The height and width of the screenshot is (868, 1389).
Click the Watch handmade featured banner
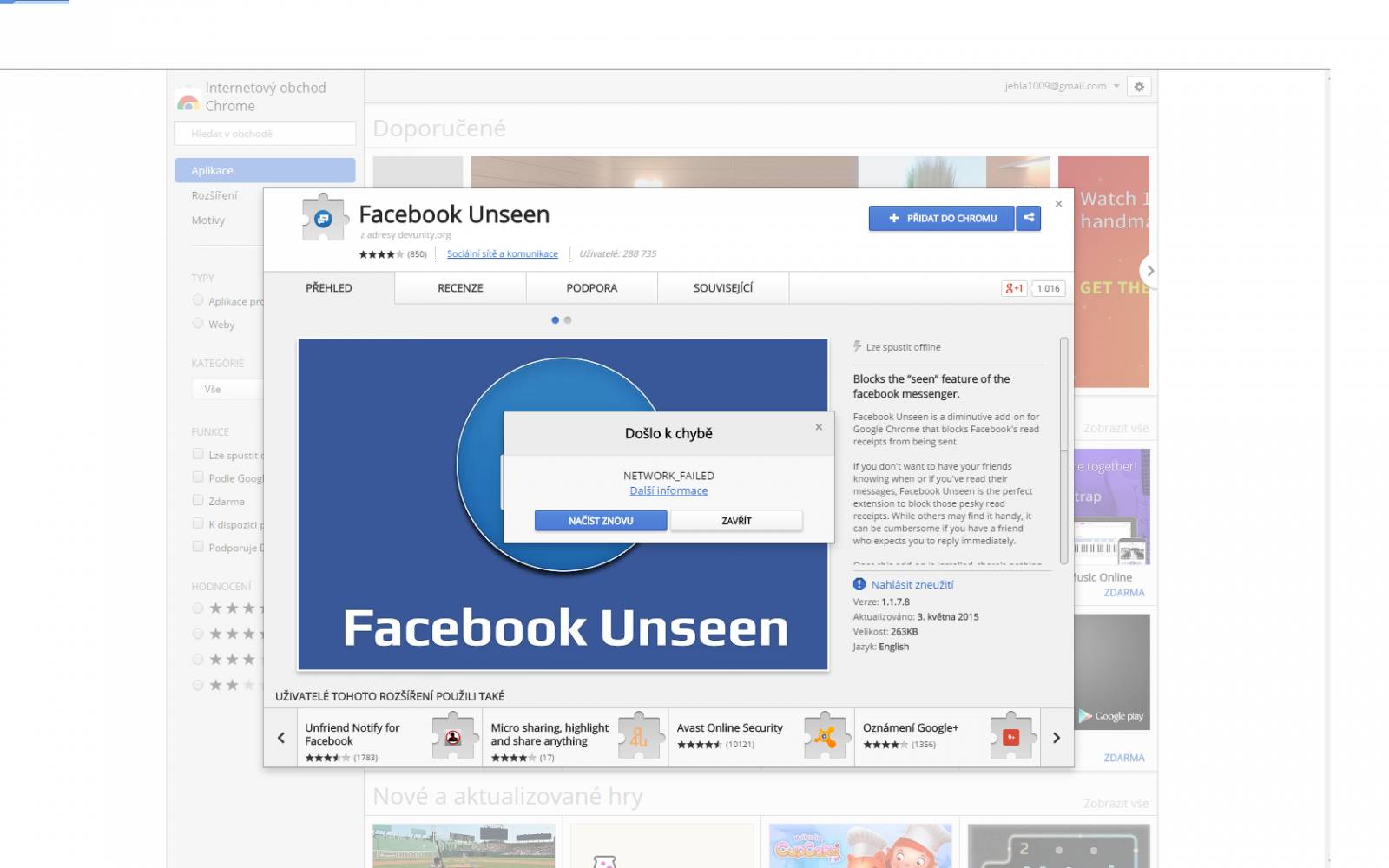pos(1103,272)
